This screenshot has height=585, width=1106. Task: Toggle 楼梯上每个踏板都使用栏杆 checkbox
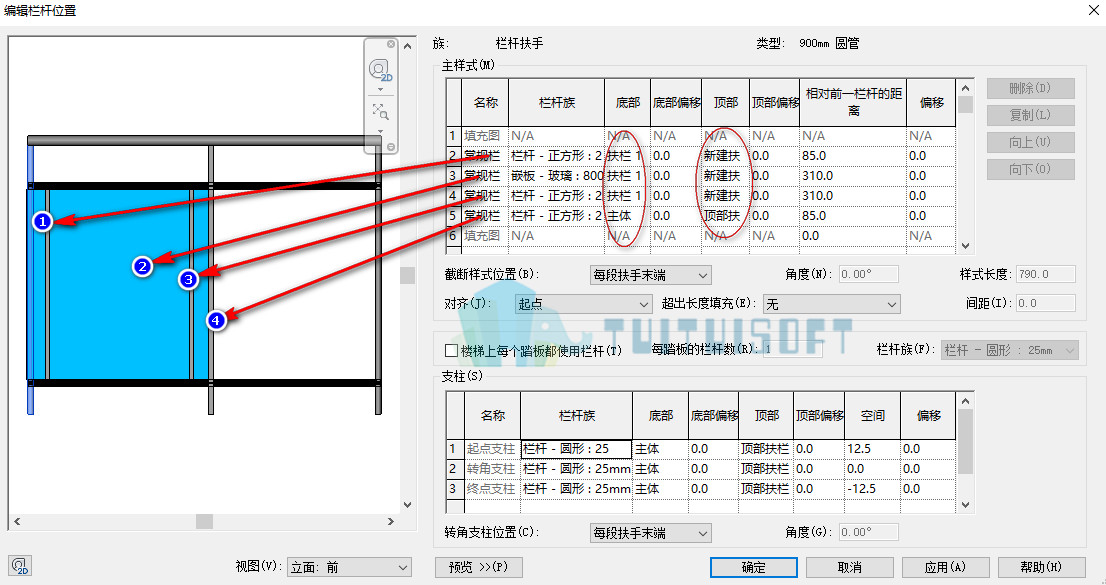click(451, 350)
